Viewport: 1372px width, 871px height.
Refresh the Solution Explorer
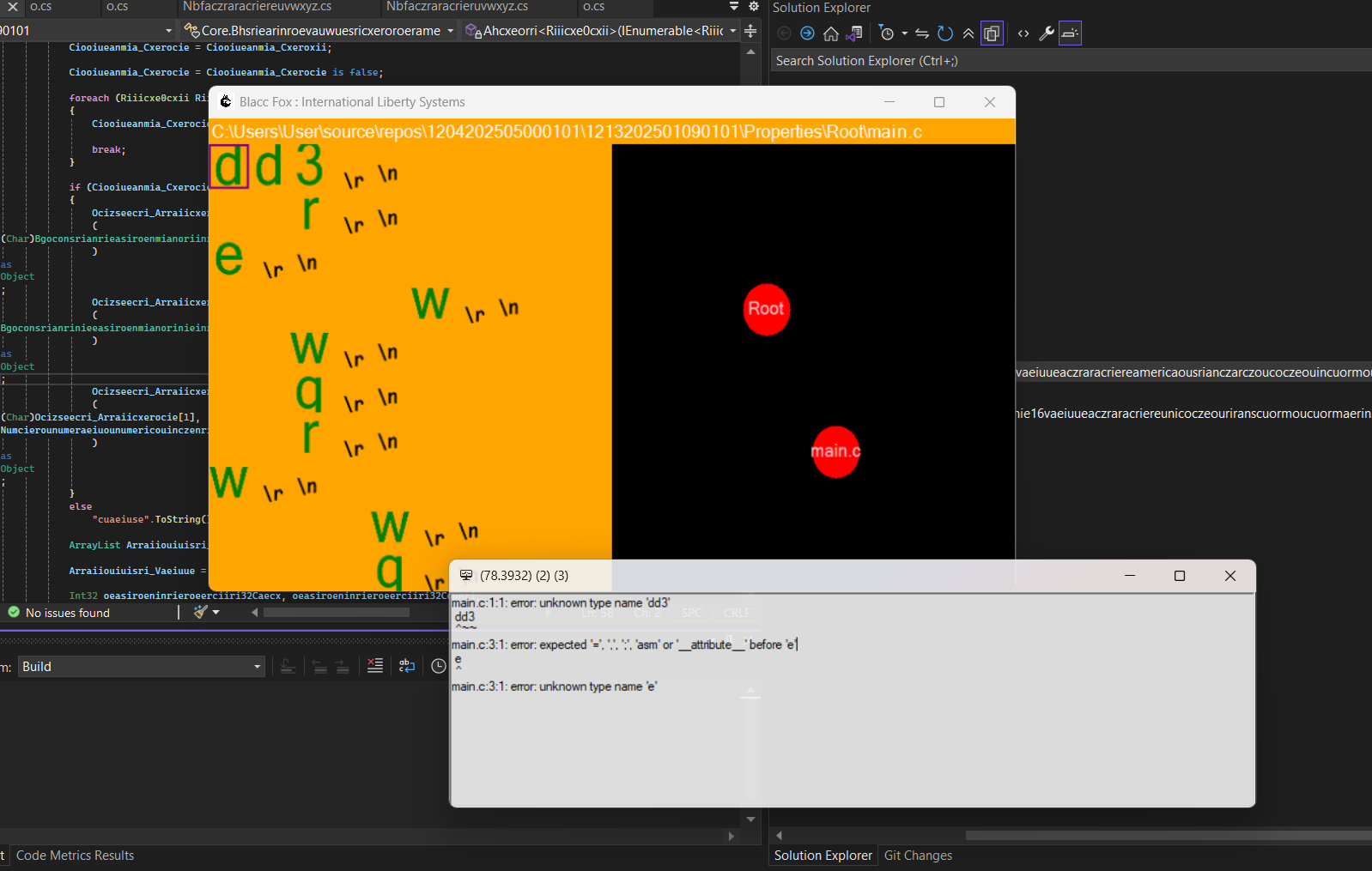pyautogui.click(x=945, y=33)
